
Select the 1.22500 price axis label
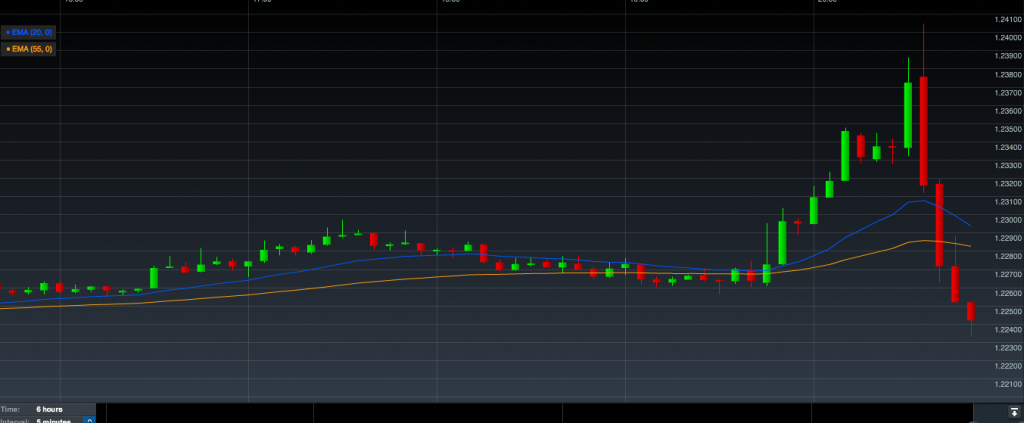pos(1002,311)
